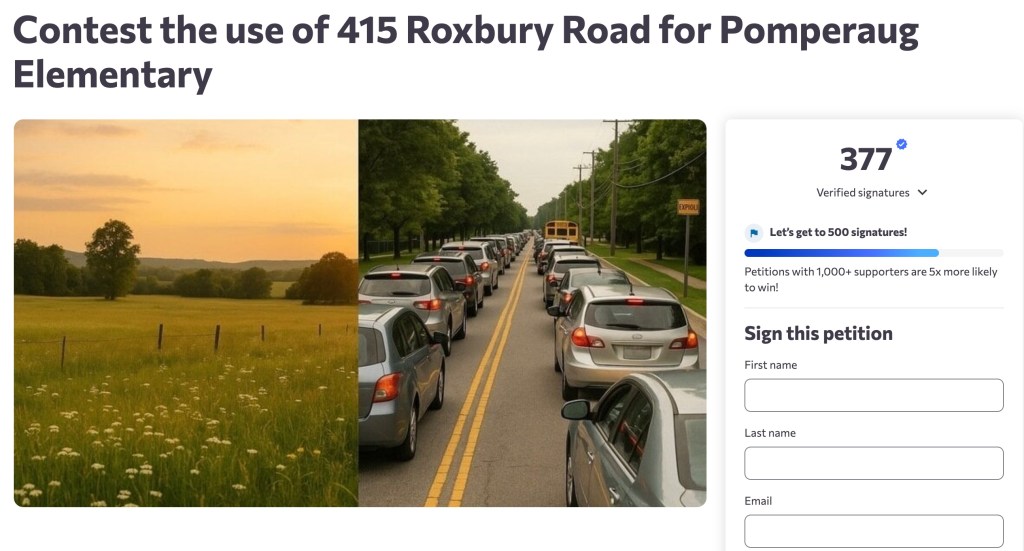Focus the Last name input field
Screen dimensions: 1024x551
[873, 463]
